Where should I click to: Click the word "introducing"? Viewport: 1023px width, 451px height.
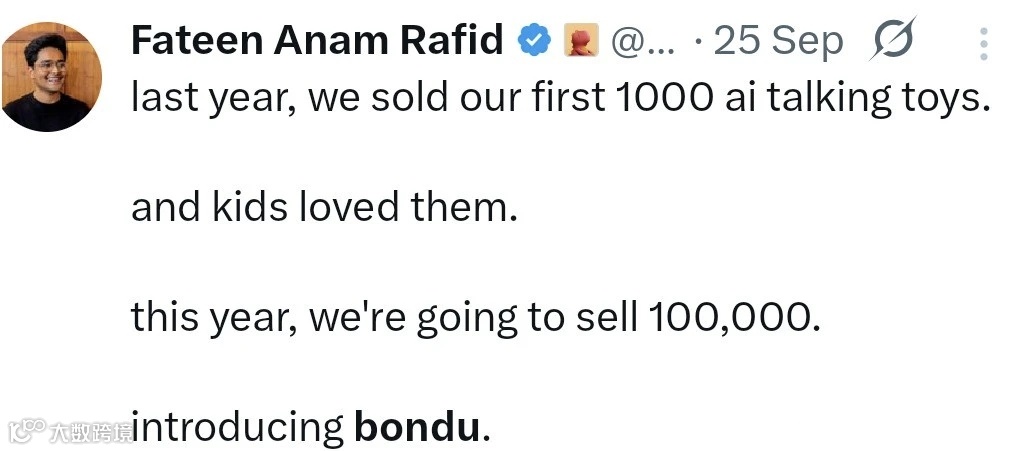coord(237,429)
